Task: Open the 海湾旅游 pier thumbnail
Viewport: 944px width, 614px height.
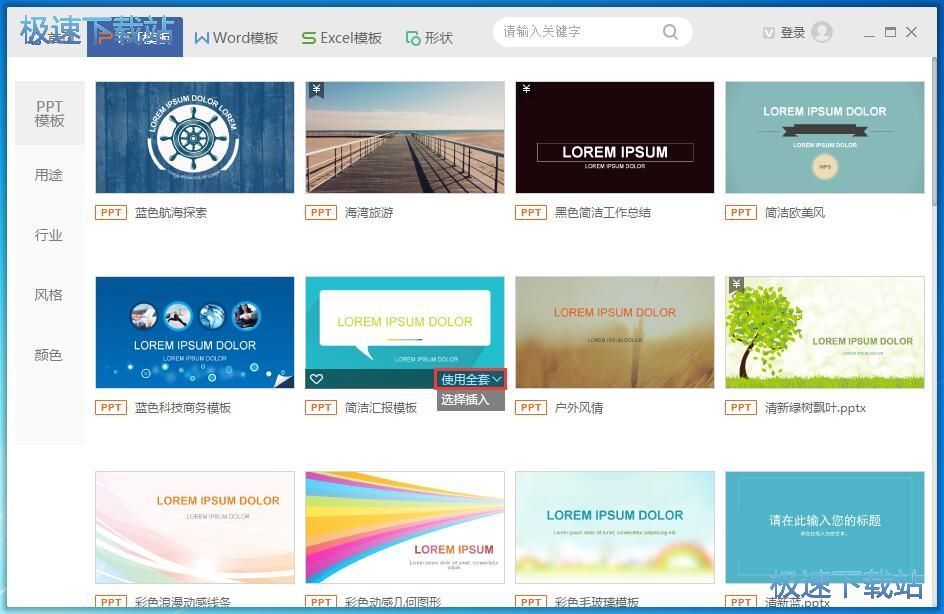Action: [405, 137]
